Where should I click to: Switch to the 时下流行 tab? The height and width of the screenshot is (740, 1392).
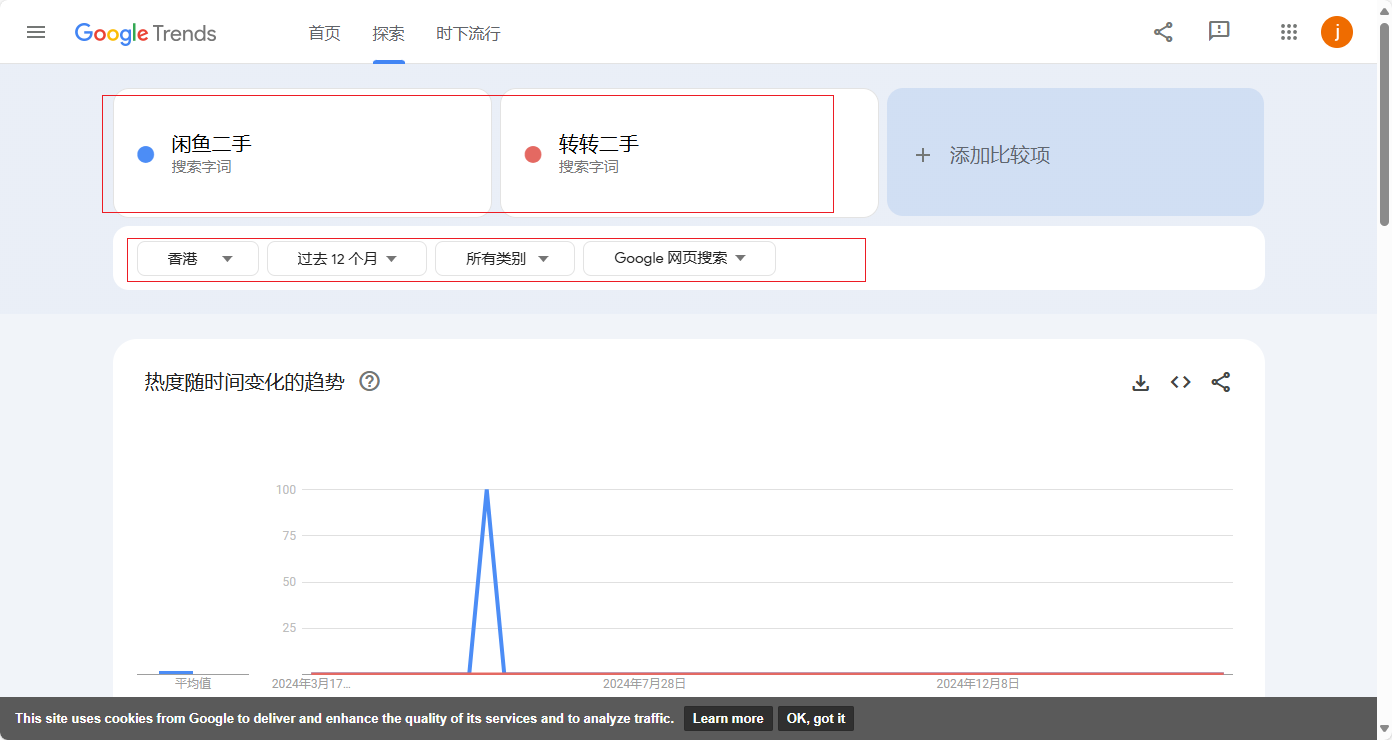coord(468,33)
